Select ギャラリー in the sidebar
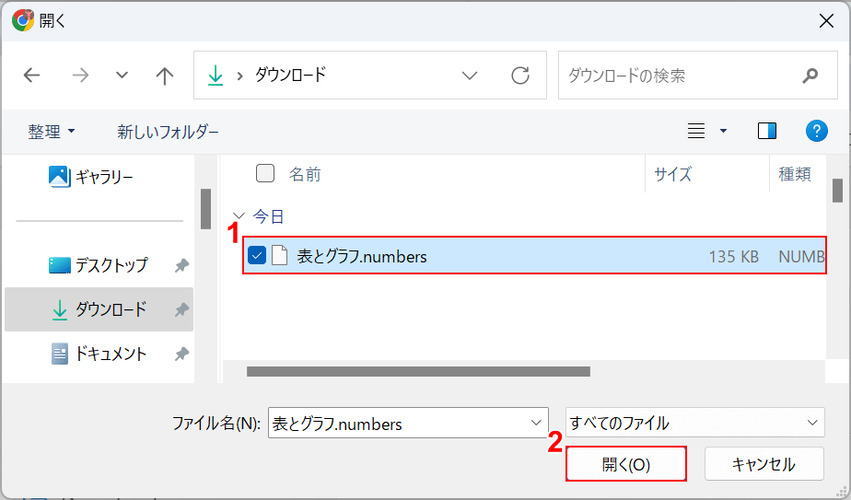The height and width of the screenshot is (500, 851). coord(91,177)
